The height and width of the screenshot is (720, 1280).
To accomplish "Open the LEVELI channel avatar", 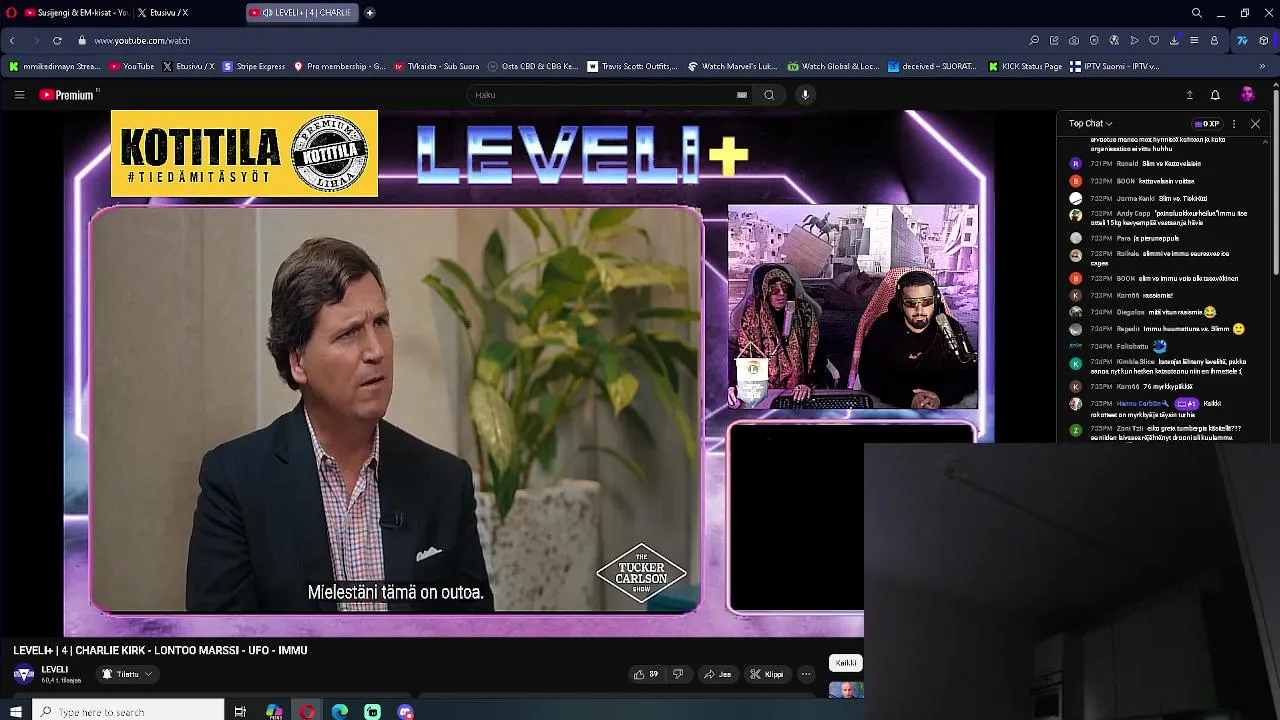I will (24, 674).
